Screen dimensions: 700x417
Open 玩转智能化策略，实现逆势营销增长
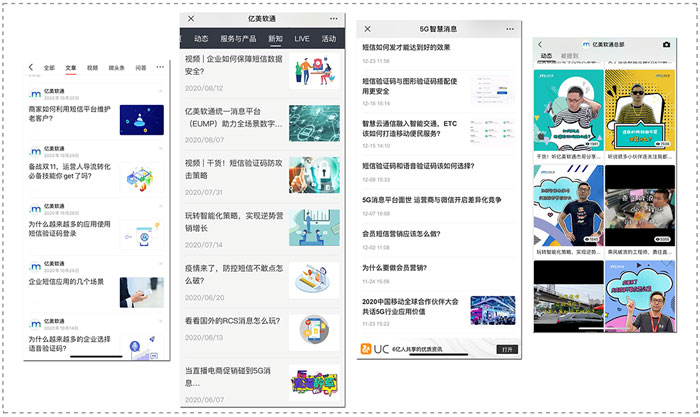click(x=233, y=222)
